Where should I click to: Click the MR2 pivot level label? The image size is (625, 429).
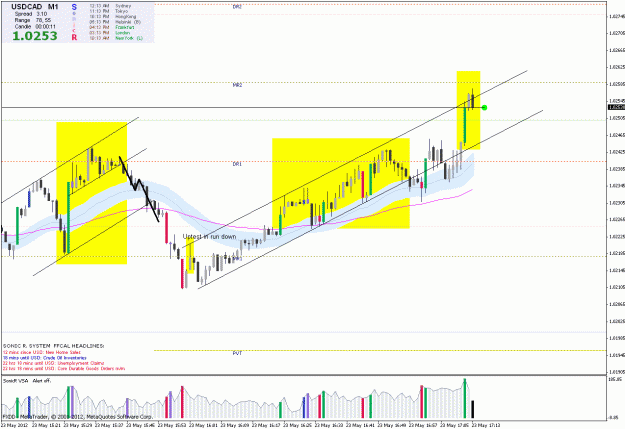[x=237, y=85]
